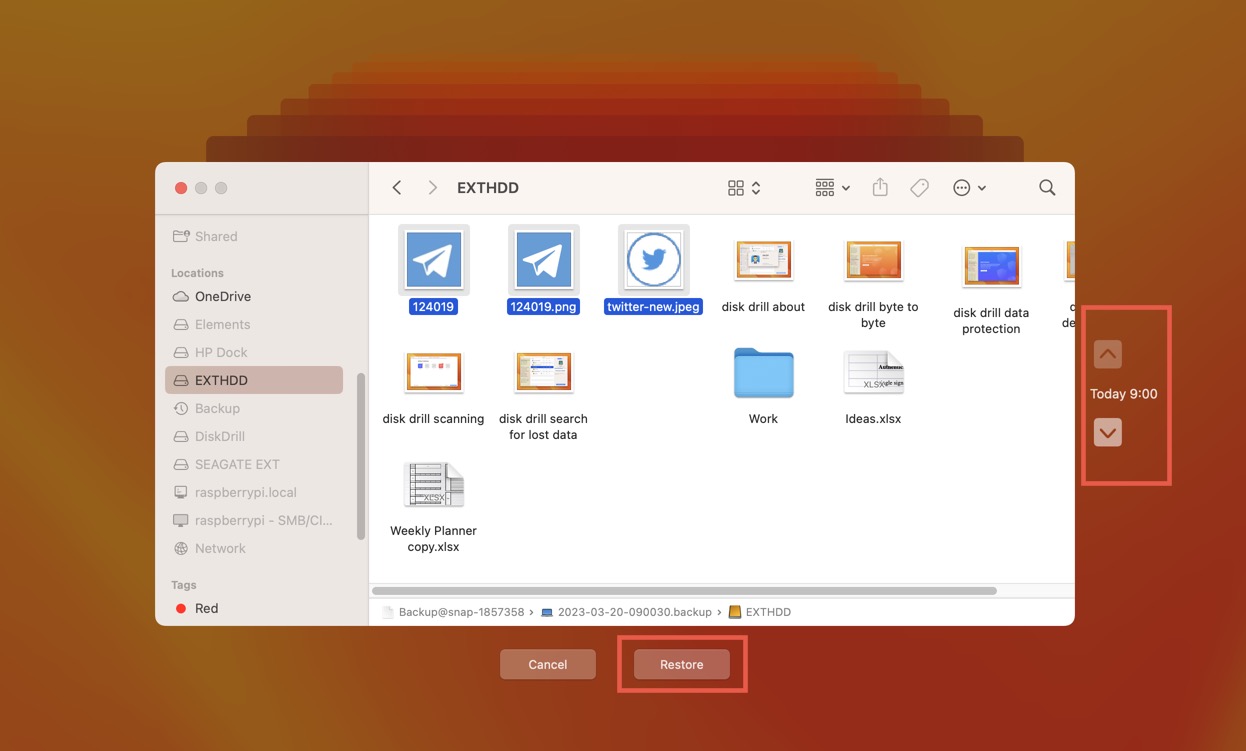Open the Work folder
Screen dimensions: 1246x751
(x=763, y=374)
